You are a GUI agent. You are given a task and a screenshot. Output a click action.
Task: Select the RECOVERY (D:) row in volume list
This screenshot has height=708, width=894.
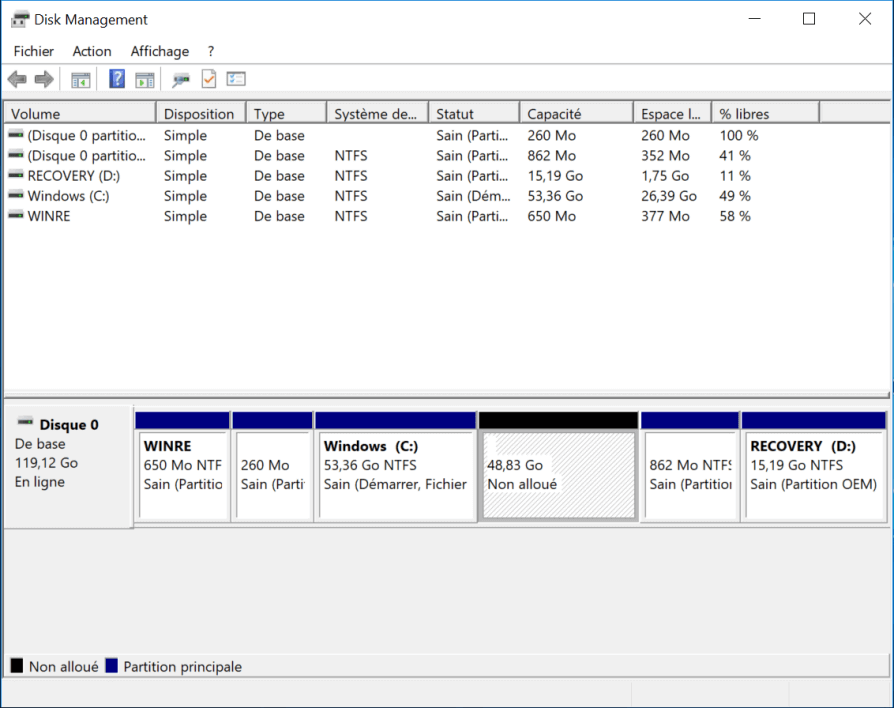click(74, 176)
